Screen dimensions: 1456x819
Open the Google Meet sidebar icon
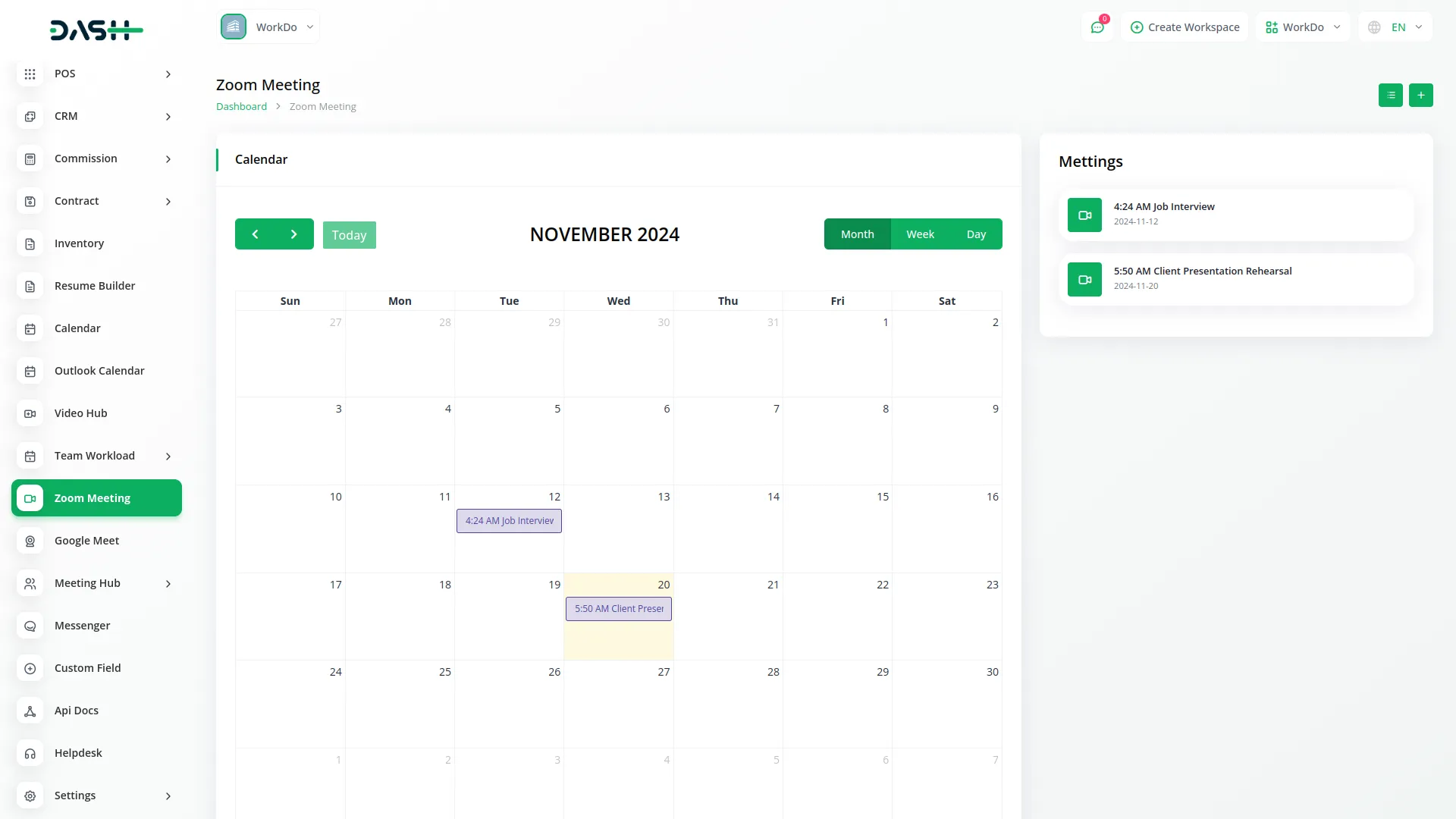[x=30, y=541]
